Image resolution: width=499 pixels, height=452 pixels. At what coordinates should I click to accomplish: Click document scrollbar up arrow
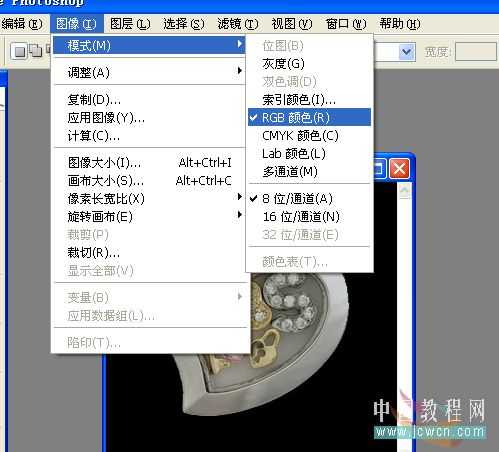404,191
